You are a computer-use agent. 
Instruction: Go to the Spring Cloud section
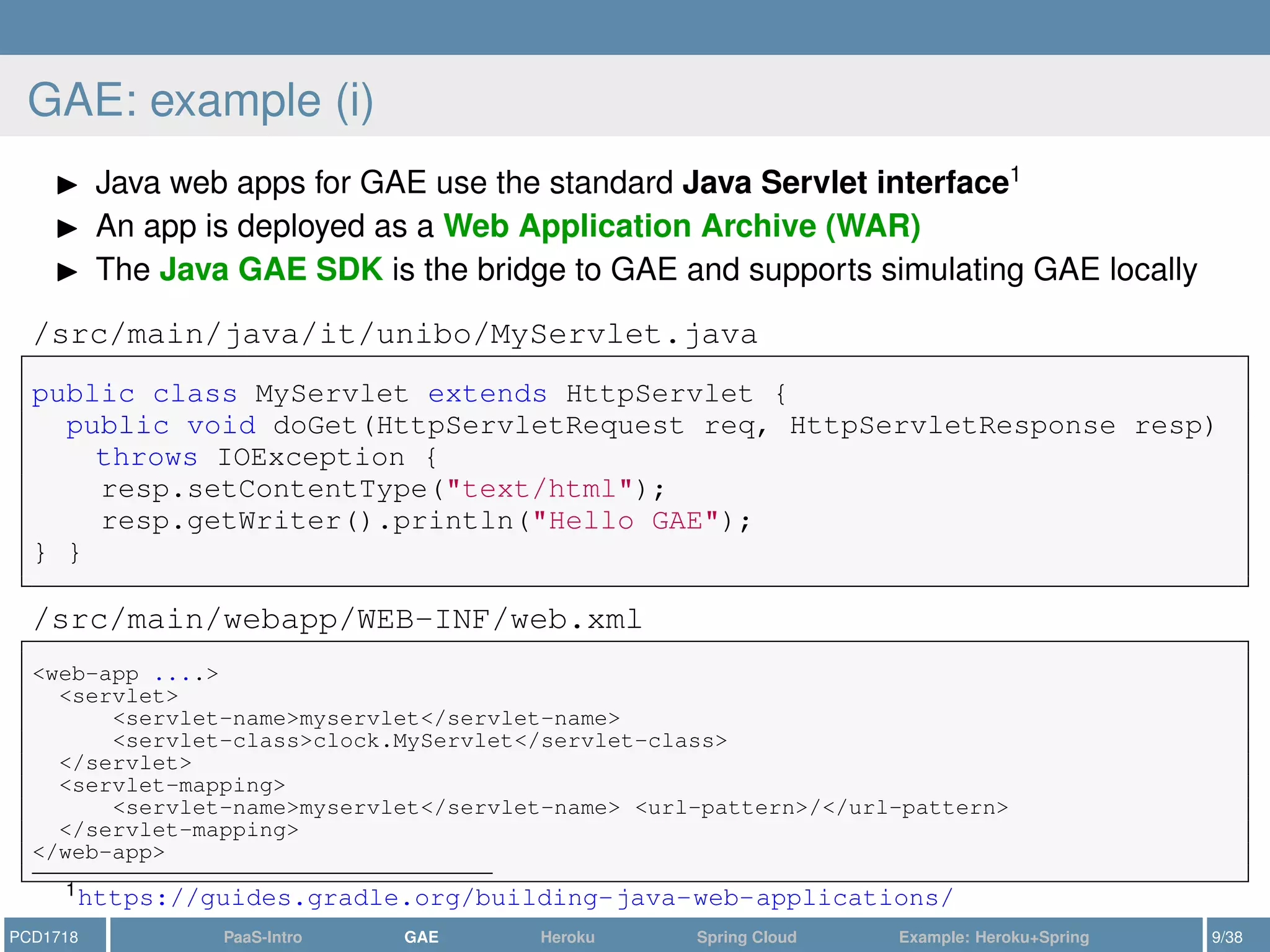(747, 937)
